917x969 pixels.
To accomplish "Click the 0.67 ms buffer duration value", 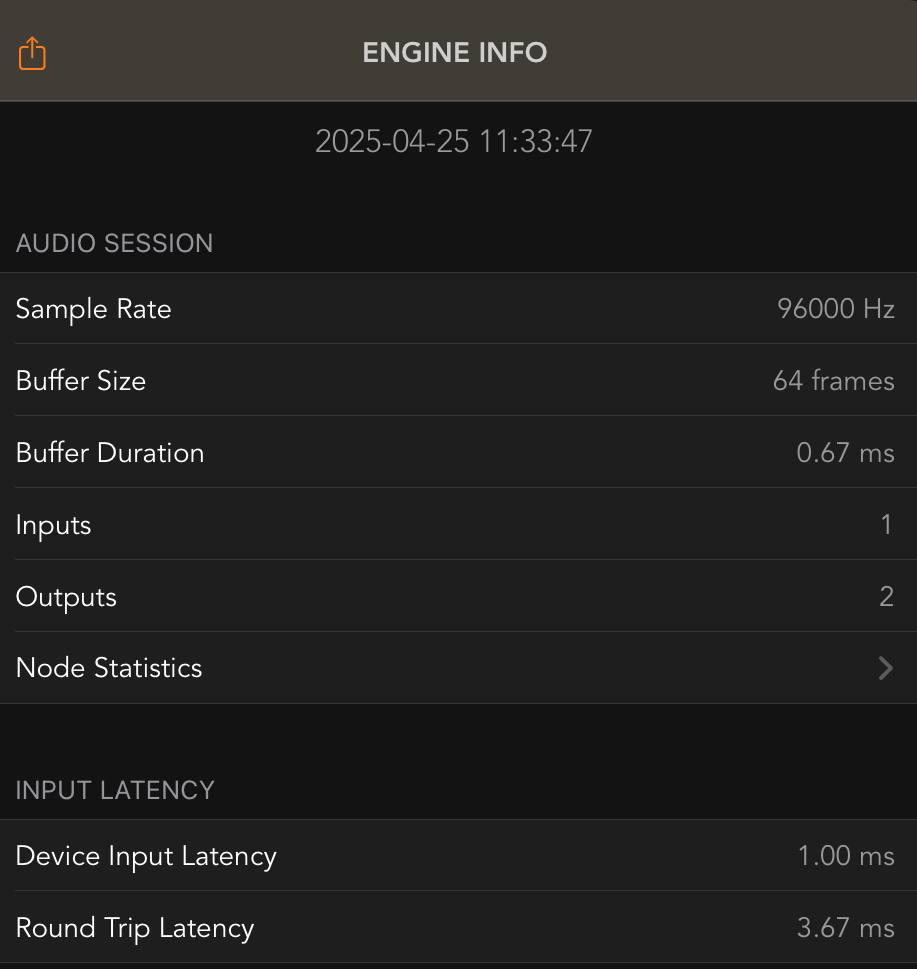I will coord(845,453).
